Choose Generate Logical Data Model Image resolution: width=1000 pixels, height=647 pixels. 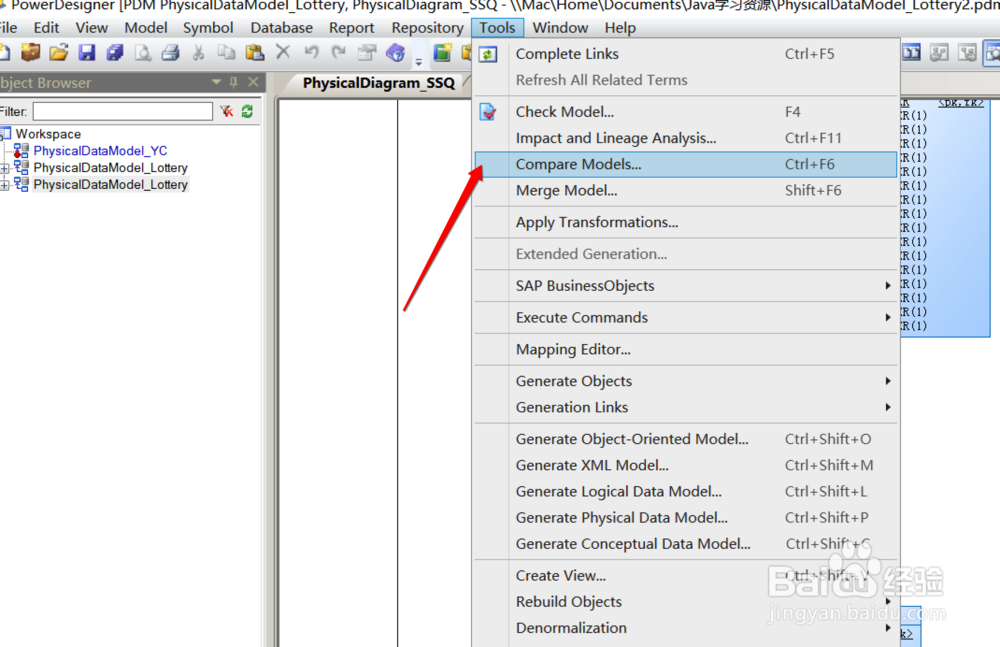tap(686, 491)
